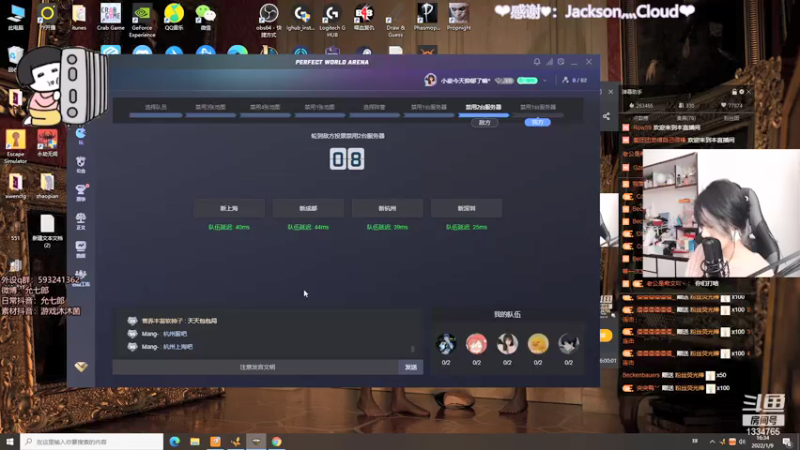Image resolution: width=800 pixels, height=450 pixels.
Task: Expand account dropdown arrow beside green badge
Action: [545, 81]
